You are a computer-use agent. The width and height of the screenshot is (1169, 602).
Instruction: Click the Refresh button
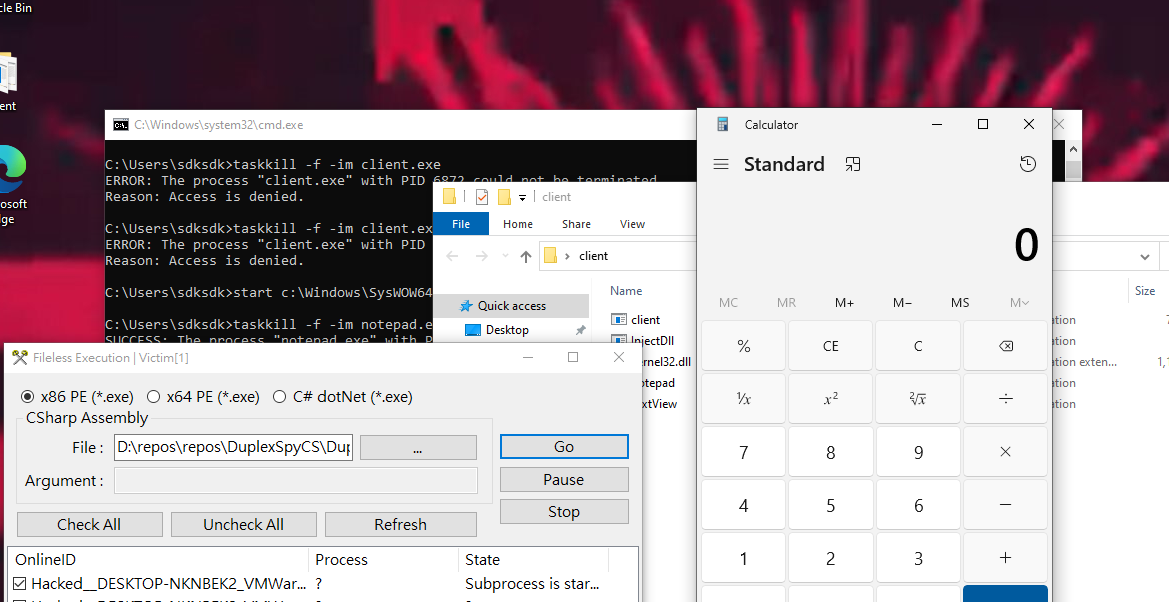click(400, 524)
